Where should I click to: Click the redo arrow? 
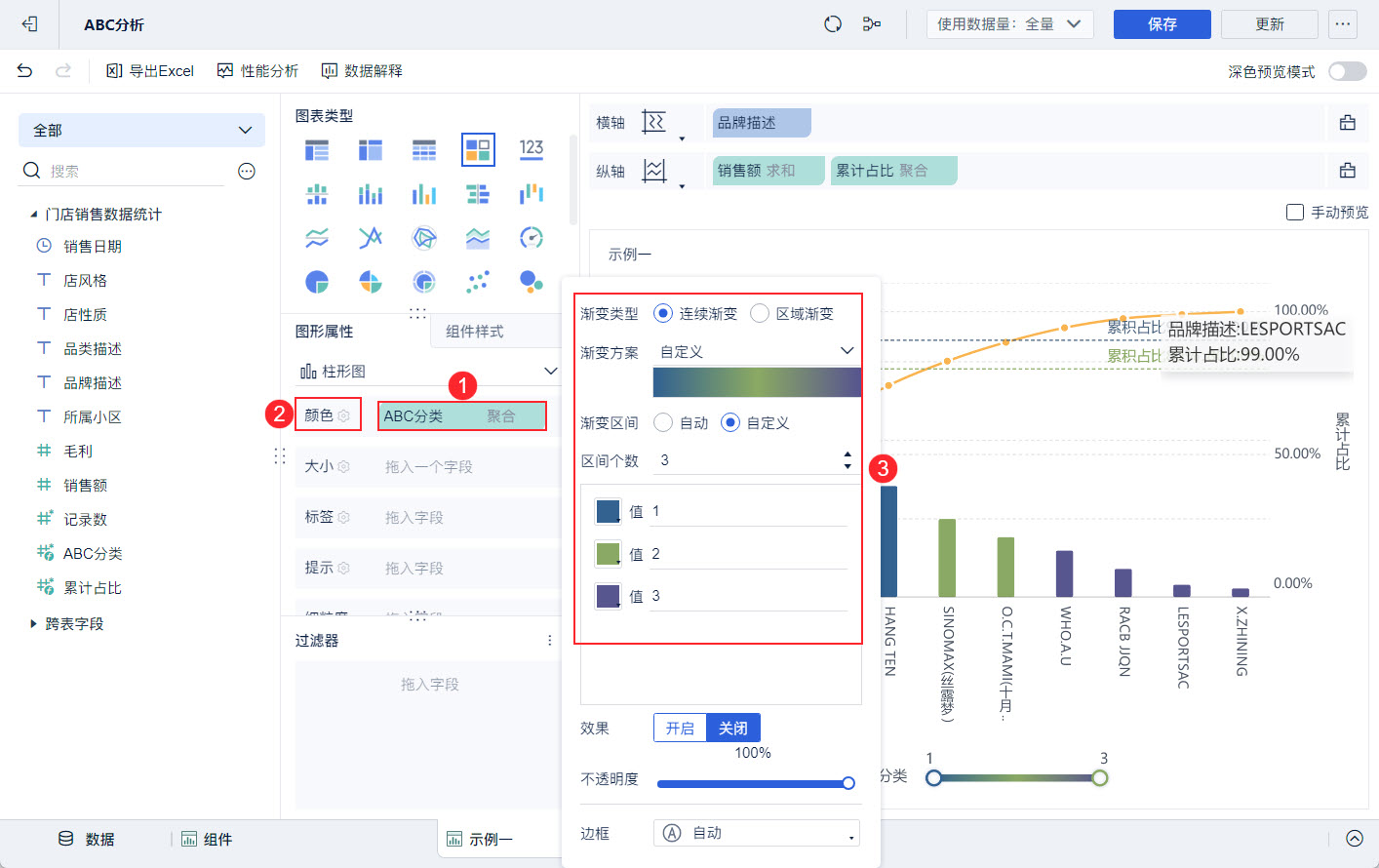click(63, 70)
